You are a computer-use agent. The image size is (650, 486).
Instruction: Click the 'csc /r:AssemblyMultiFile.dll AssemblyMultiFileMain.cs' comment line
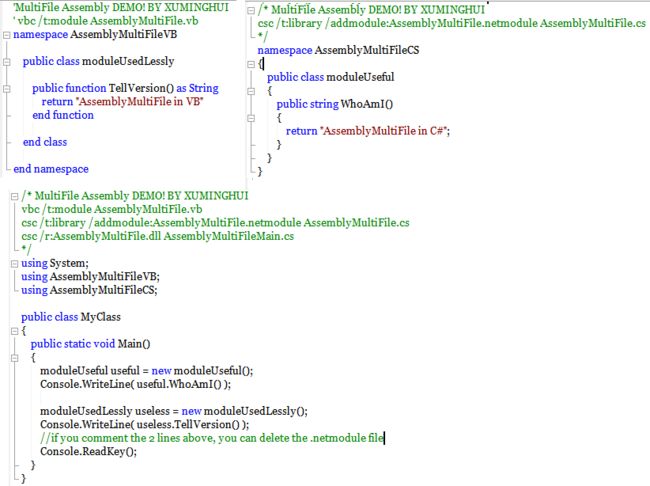(x=158, y=236)
